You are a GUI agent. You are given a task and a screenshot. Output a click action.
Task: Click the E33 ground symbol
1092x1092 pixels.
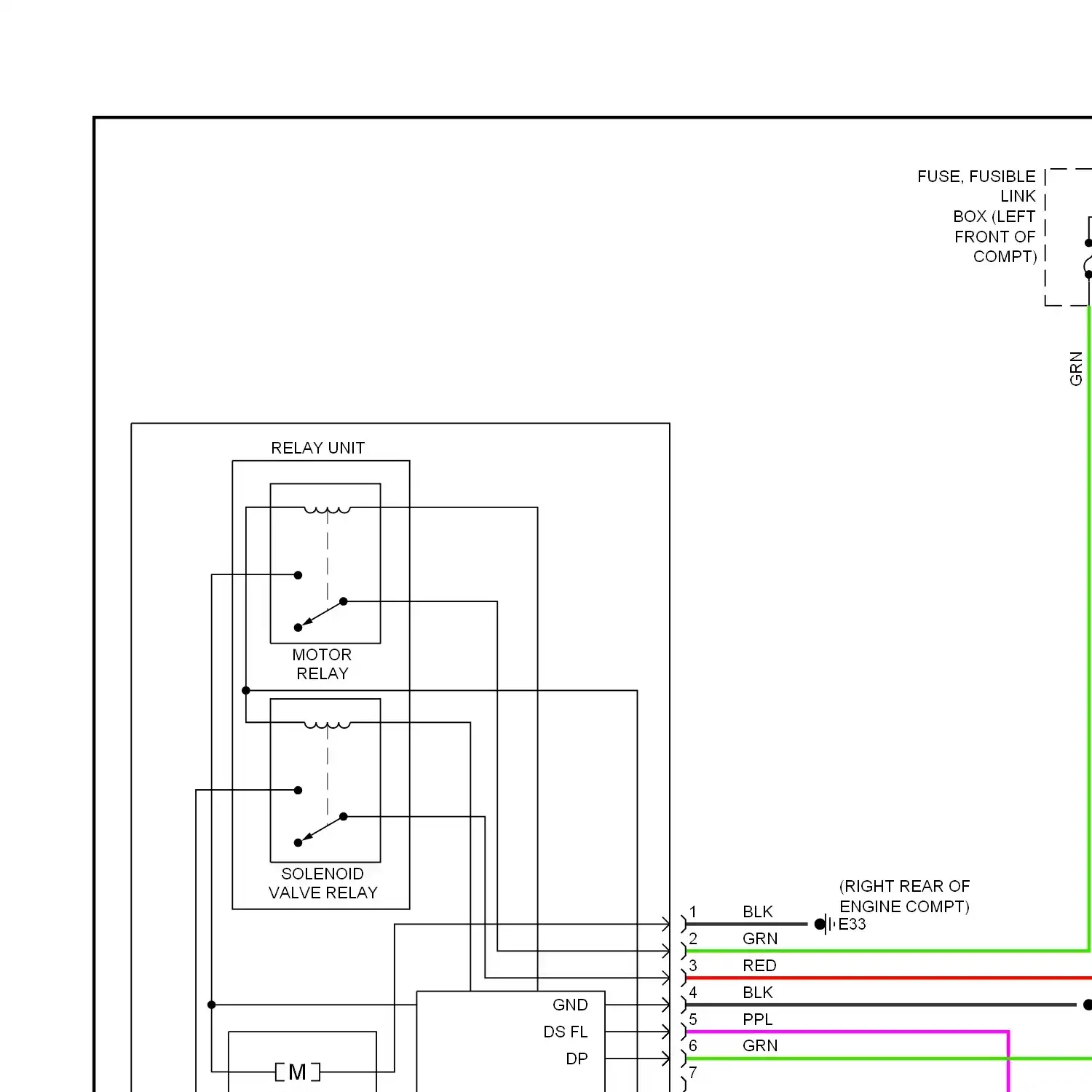click(x=824, y=924)
